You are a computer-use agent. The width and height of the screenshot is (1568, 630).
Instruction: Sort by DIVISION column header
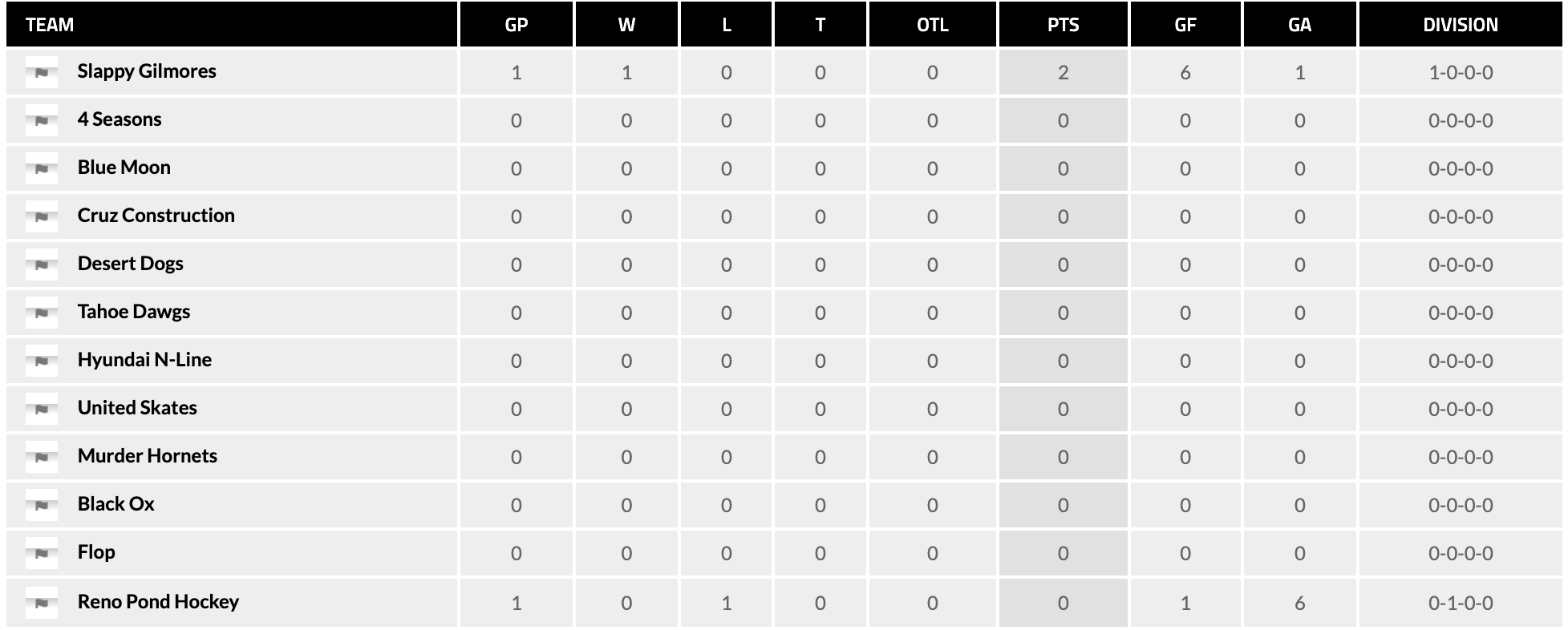point(1460,25)
